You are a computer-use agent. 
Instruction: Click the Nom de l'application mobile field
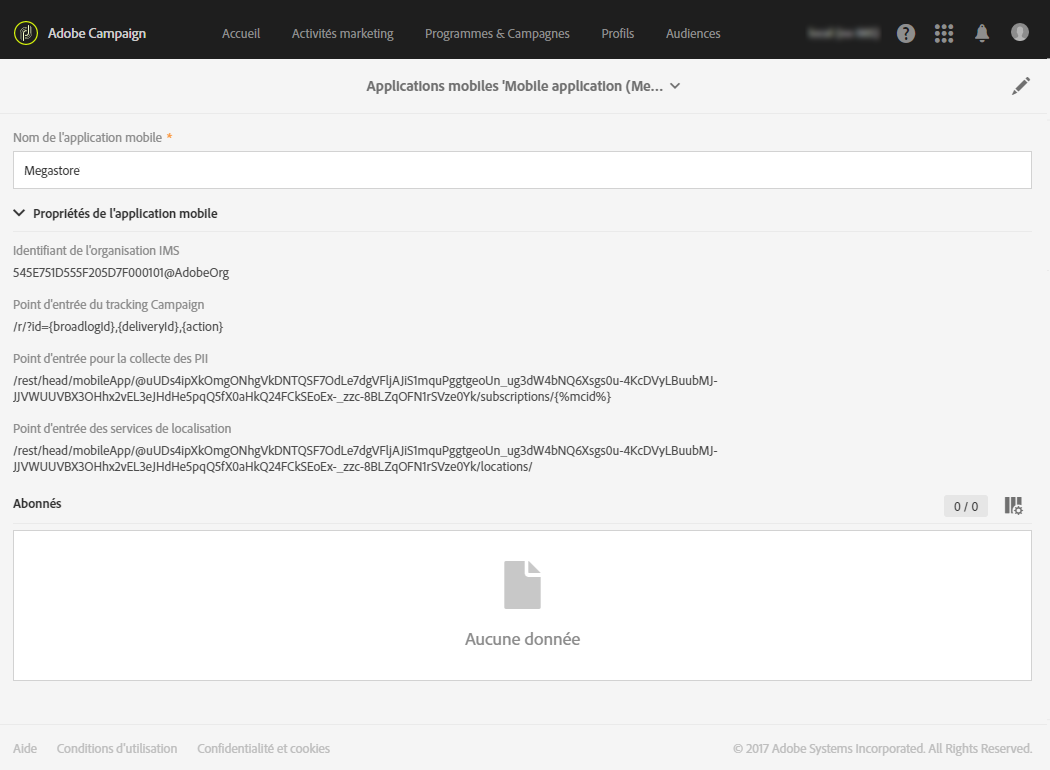522,170
